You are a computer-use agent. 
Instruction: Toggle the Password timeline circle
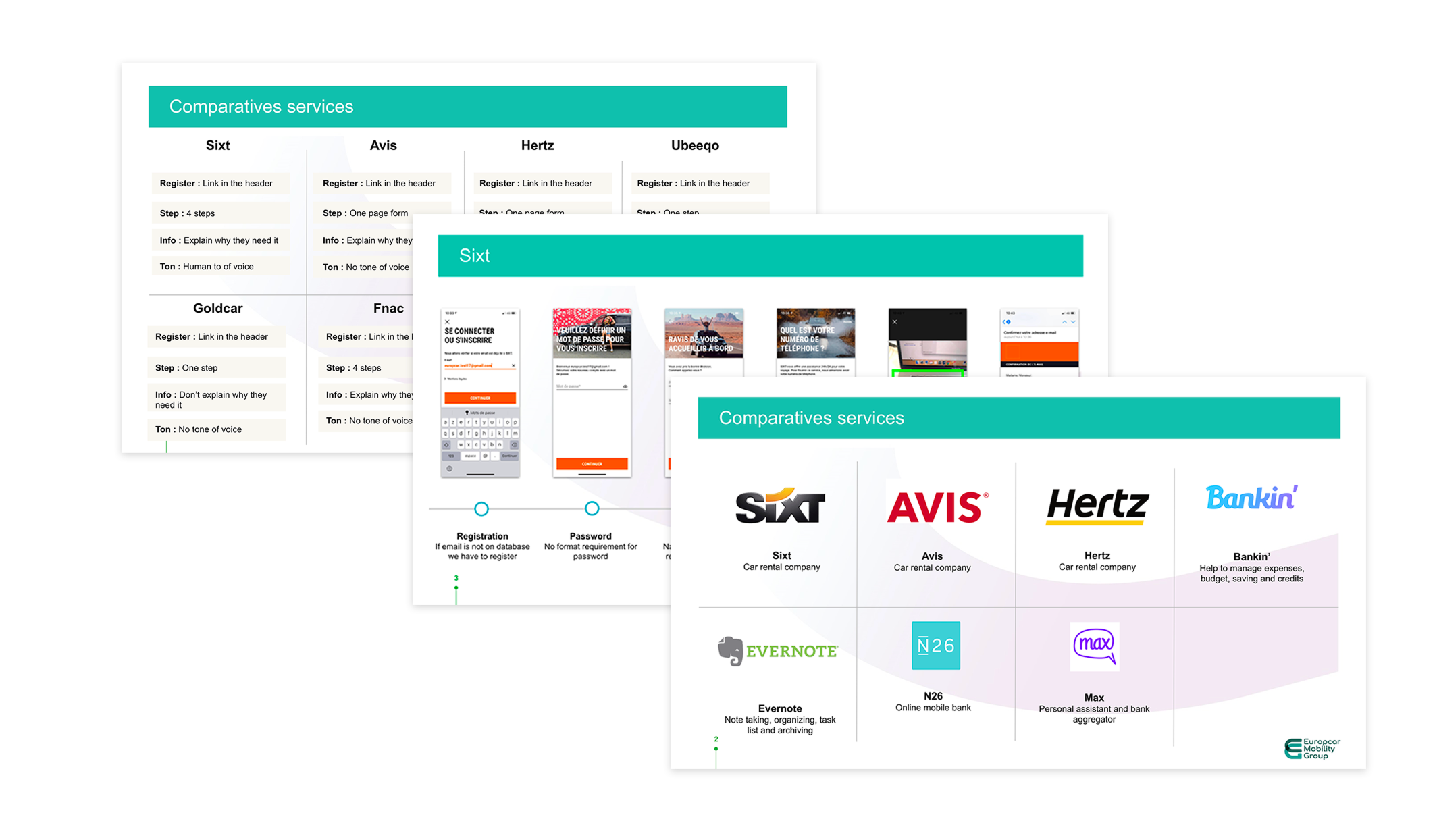[592, 510]
